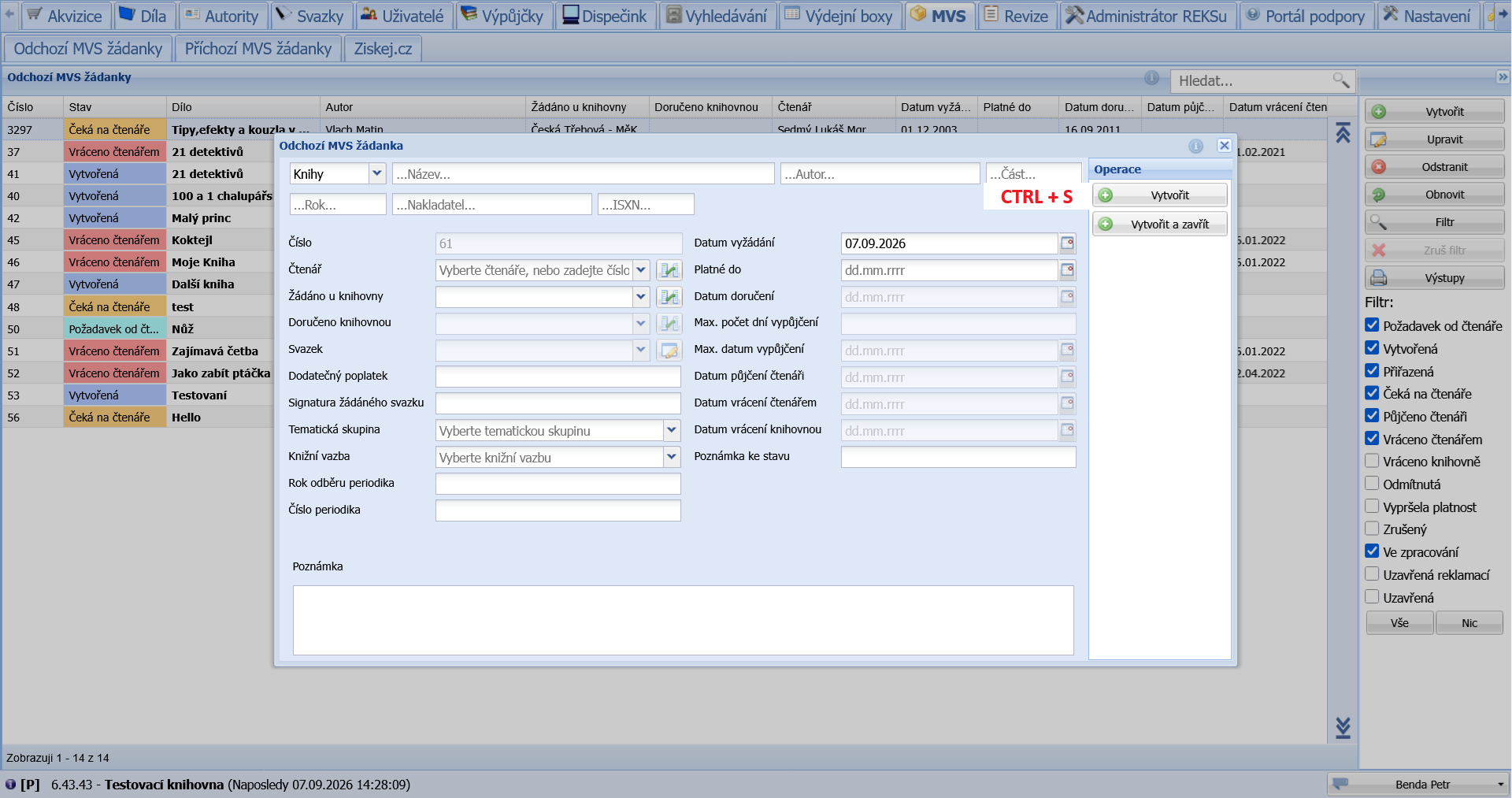Switch to Příchozí MVS žádanky tab

coord(258,49)
